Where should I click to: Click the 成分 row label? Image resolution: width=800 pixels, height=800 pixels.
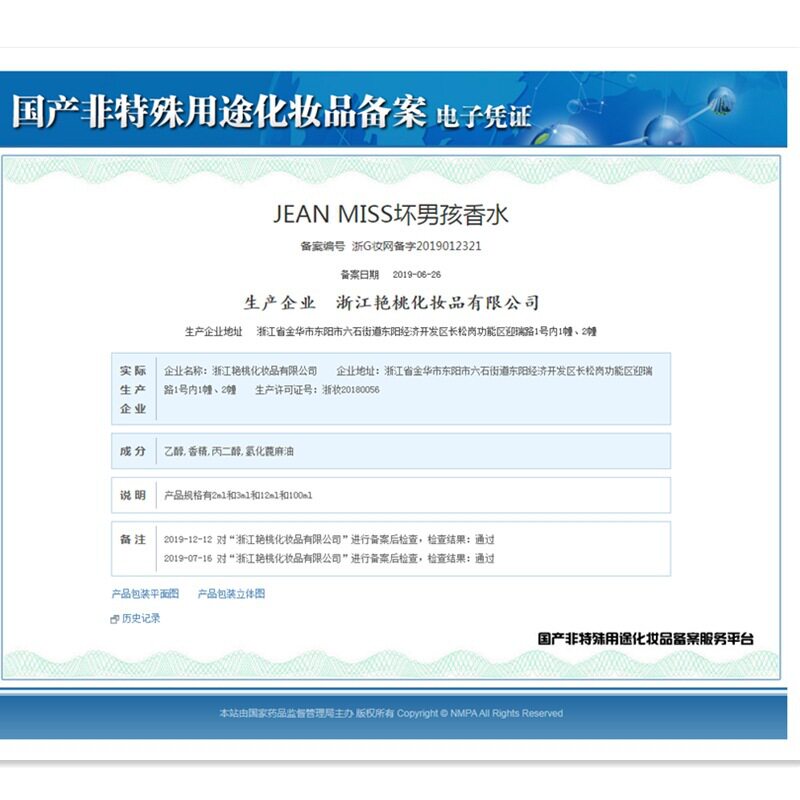(133, 451)
